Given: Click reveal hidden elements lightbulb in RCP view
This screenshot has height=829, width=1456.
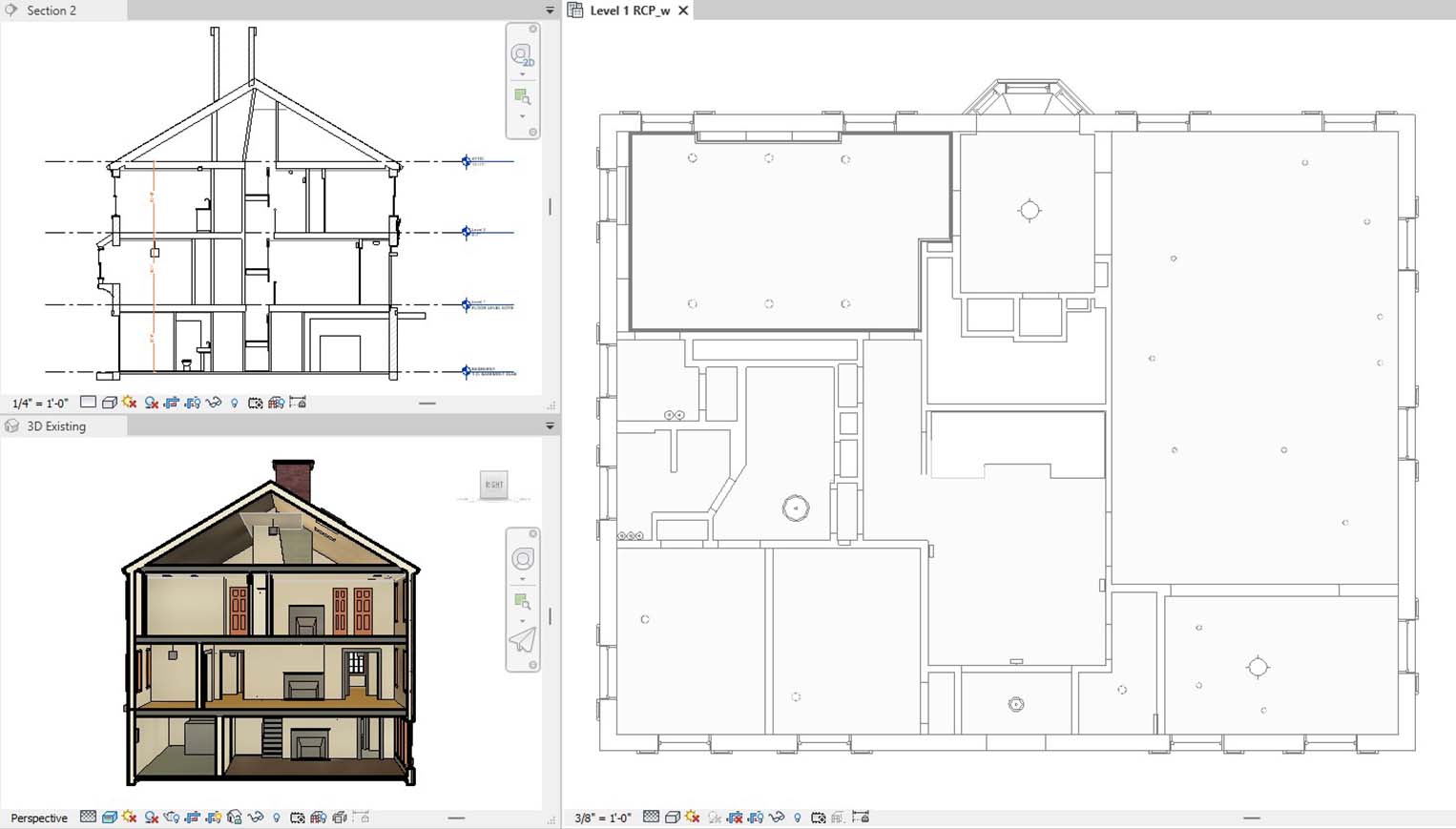Looking at the screenshot, I should (798, 818).
